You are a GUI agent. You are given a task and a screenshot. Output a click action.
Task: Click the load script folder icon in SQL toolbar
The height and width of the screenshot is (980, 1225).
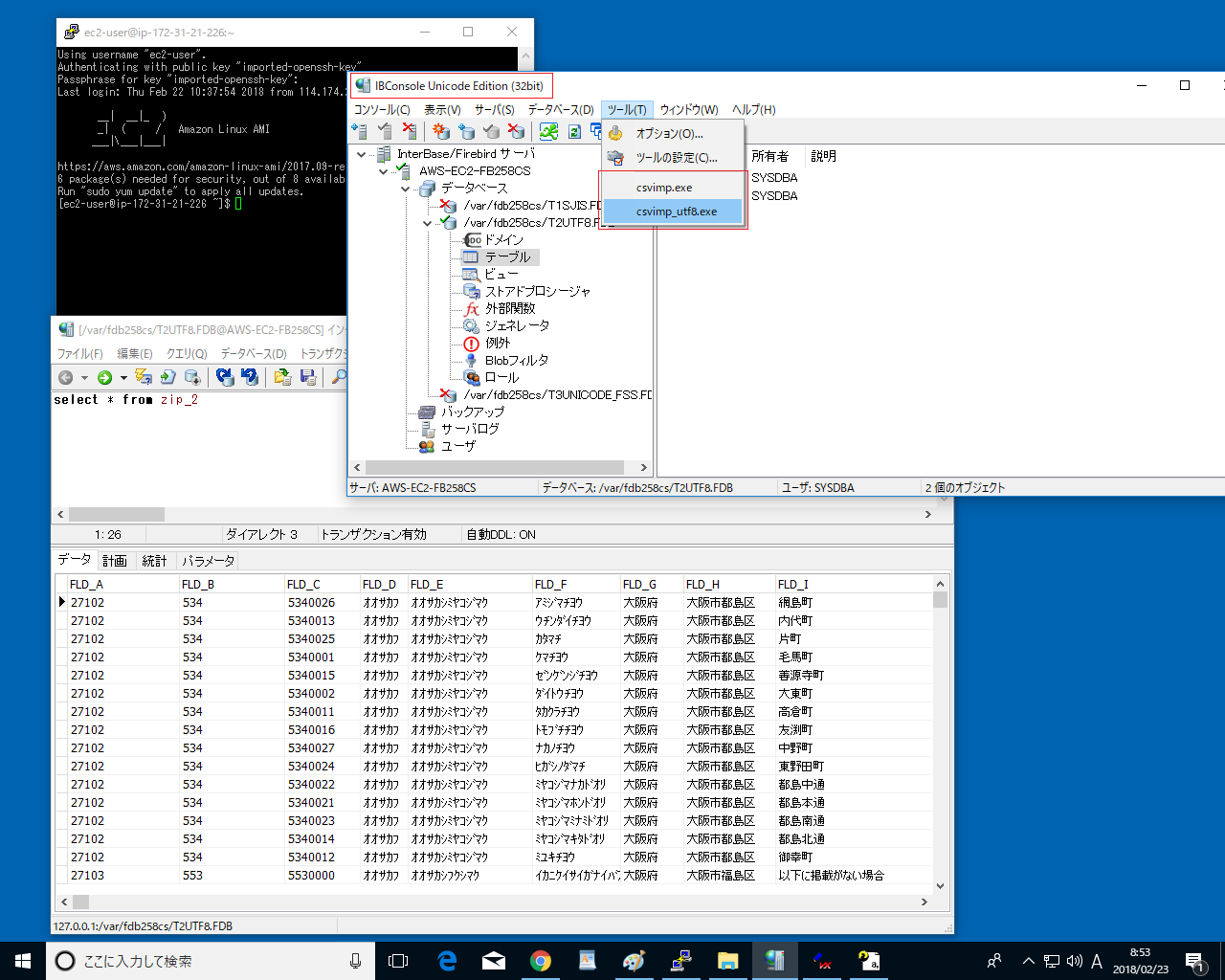tap(282, 377)
